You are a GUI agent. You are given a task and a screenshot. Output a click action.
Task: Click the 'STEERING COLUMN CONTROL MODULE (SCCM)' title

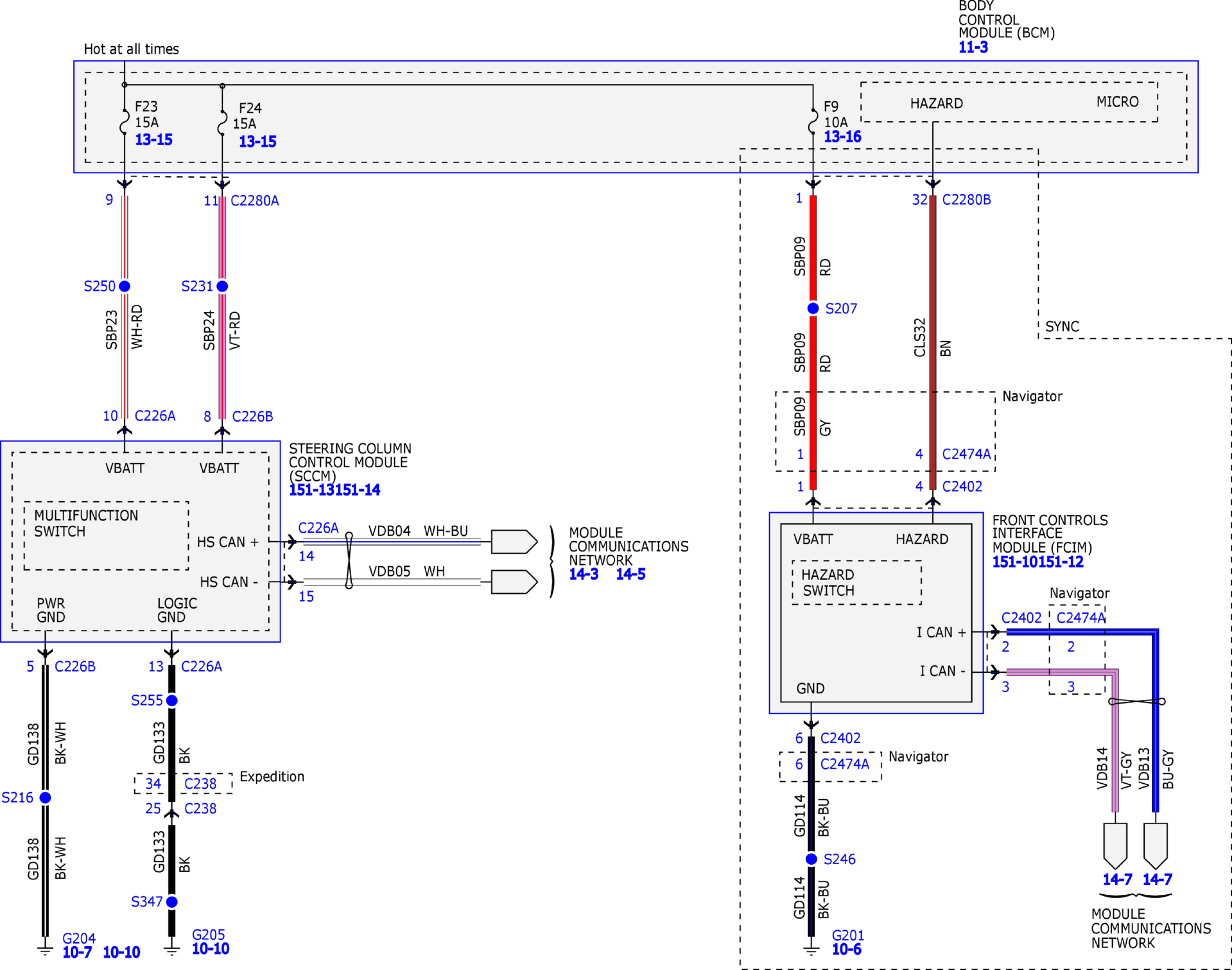click(350, 462)
